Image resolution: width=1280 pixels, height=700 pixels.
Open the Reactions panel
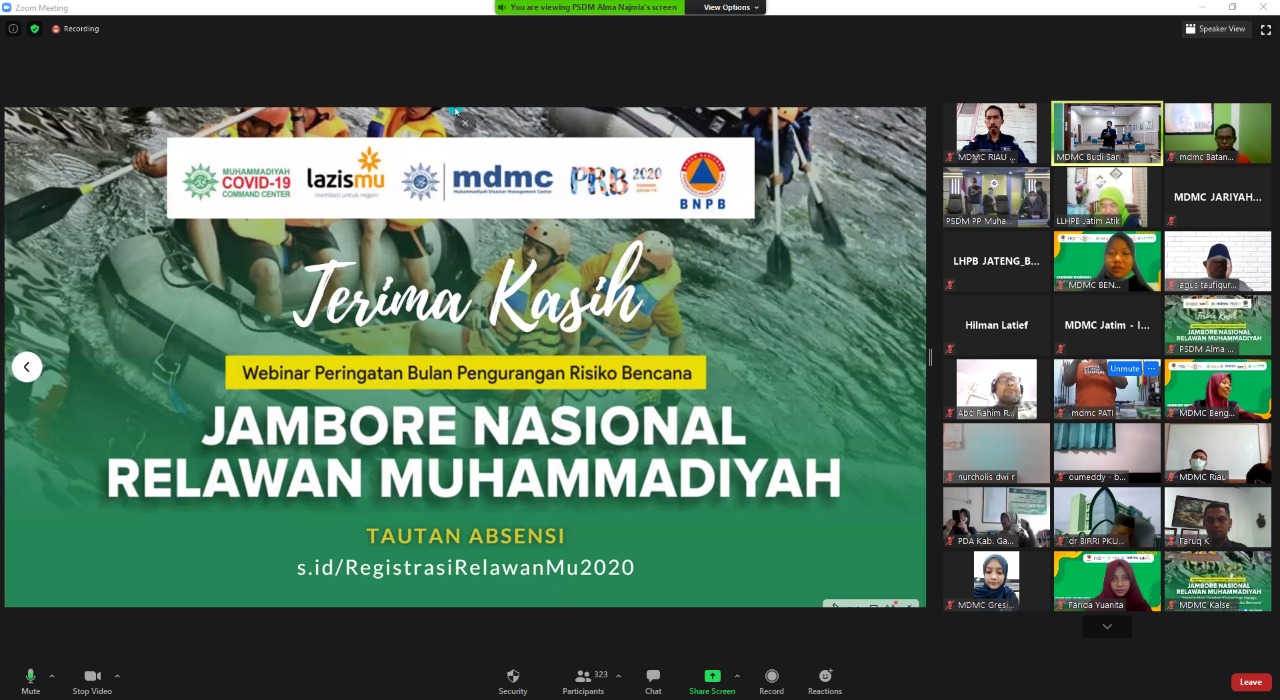click(824, 680)
